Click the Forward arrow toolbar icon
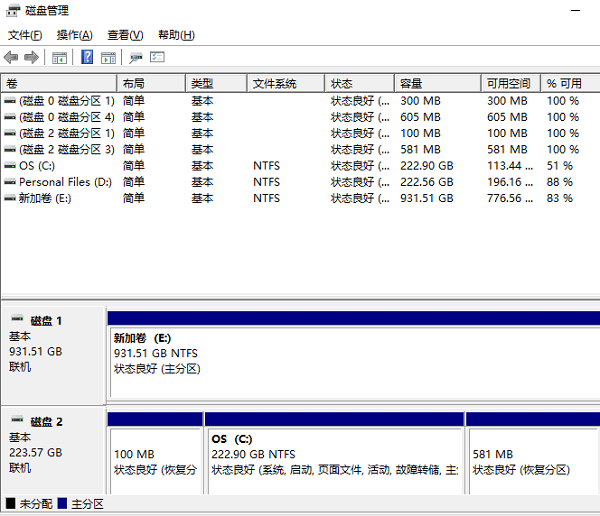This screenshot has width=600, height=516. click(x=31, y=57)
